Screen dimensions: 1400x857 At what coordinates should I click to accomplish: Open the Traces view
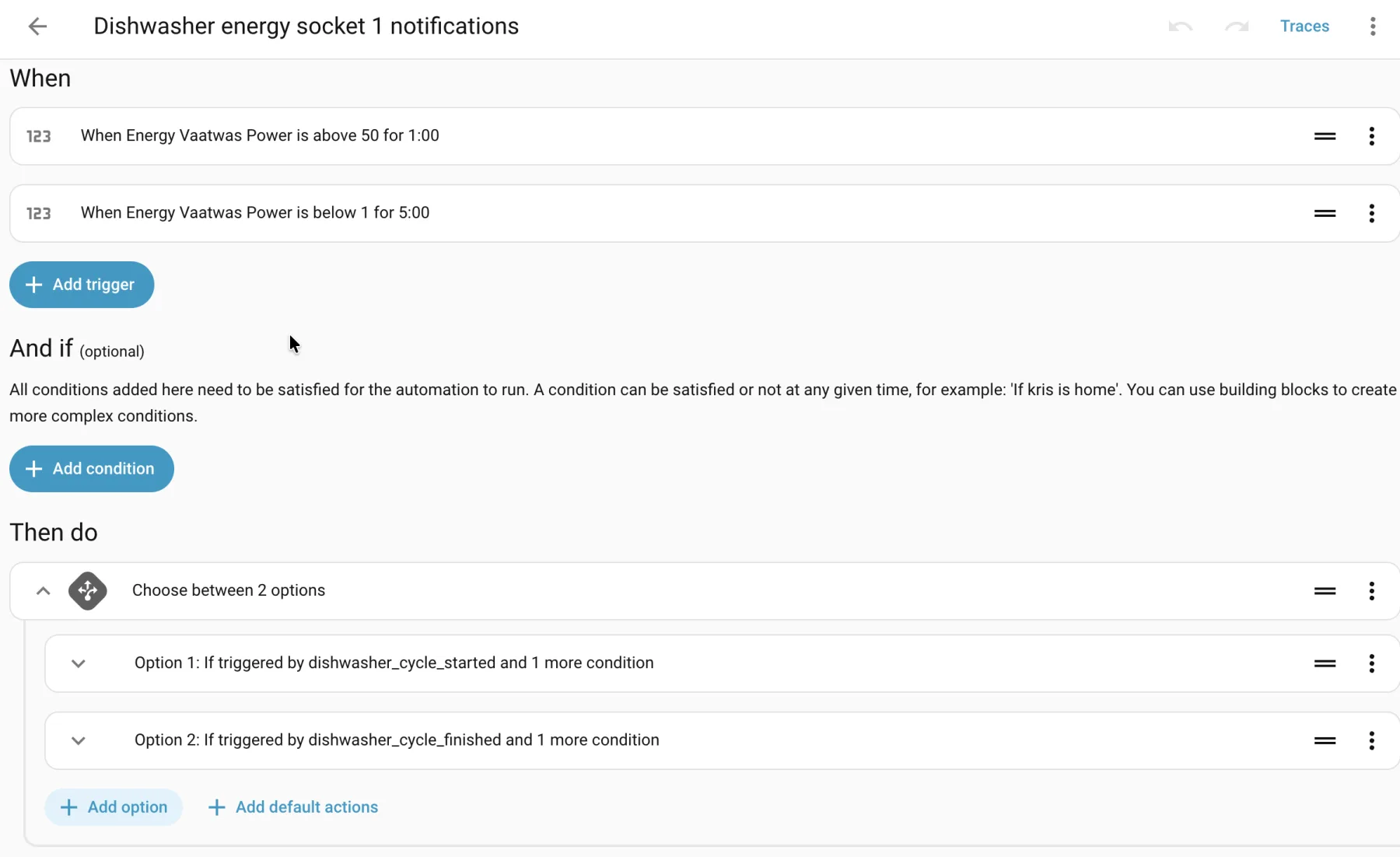1304,26
